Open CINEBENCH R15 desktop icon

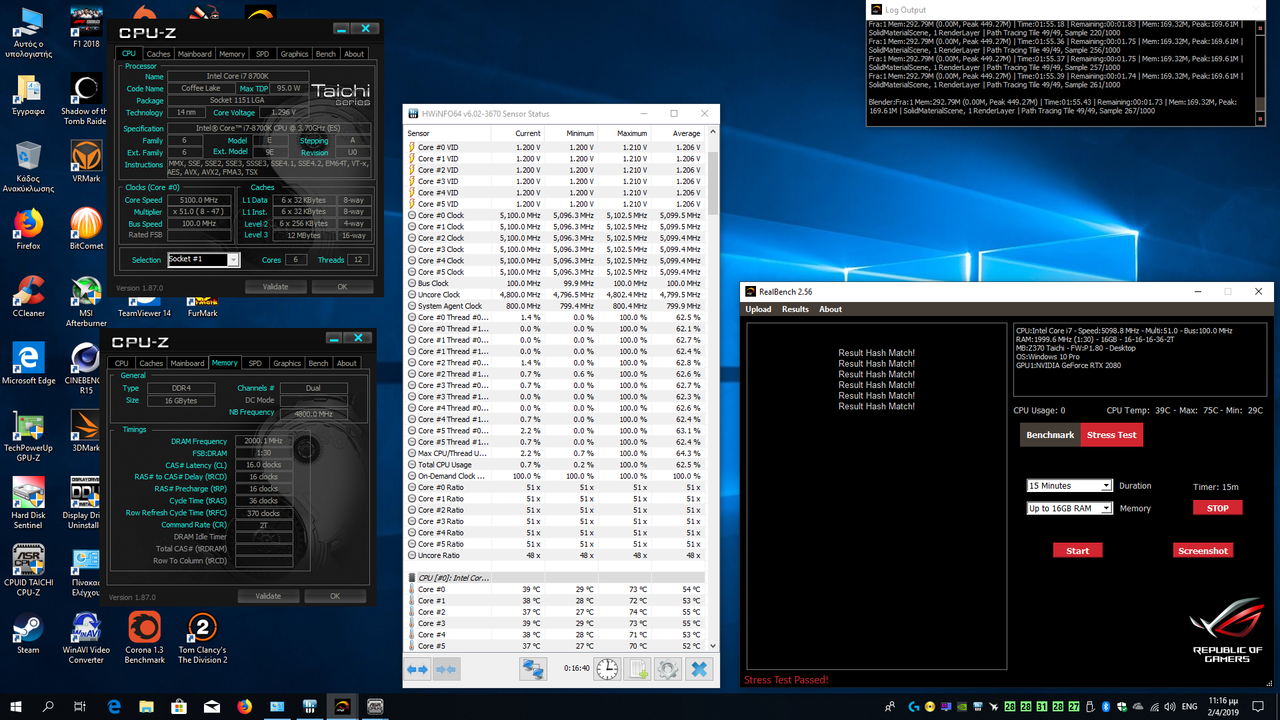(86, 369)
